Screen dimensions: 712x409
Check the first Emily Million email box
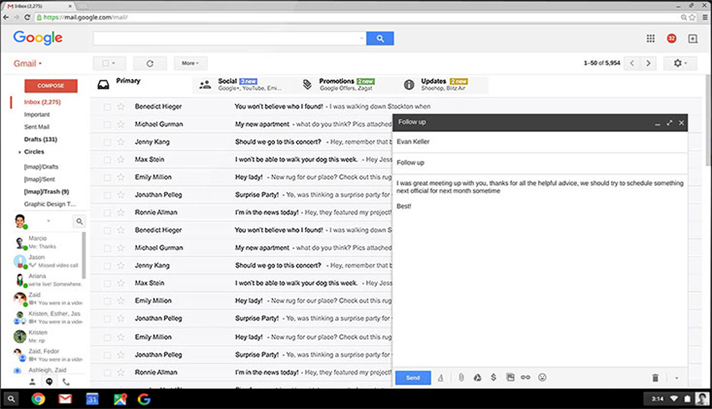107,177
